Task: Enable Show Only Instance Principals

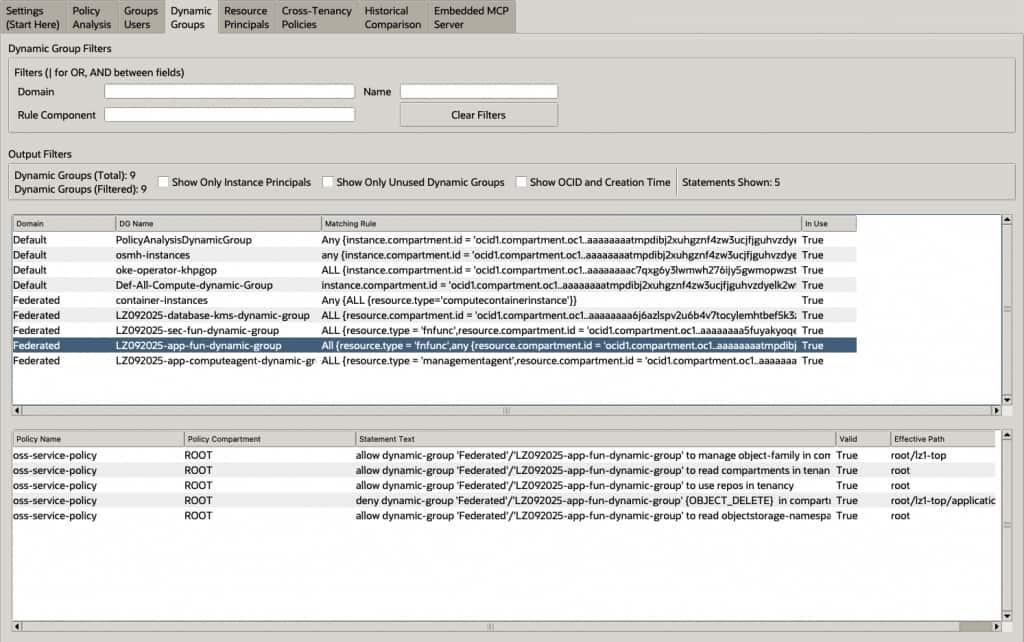Action: pos(164,182)
